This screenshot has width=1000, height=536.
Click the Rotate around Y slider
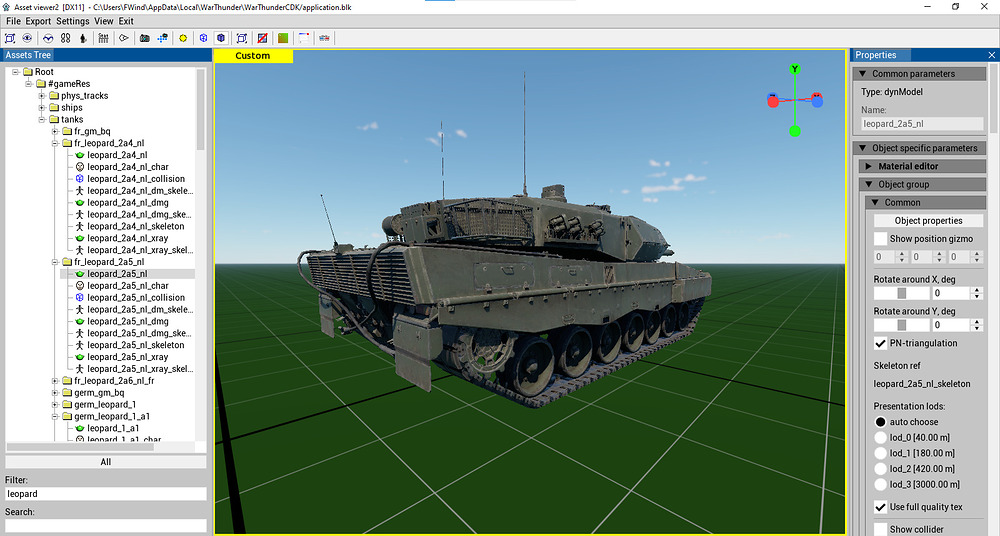(902, 325)
